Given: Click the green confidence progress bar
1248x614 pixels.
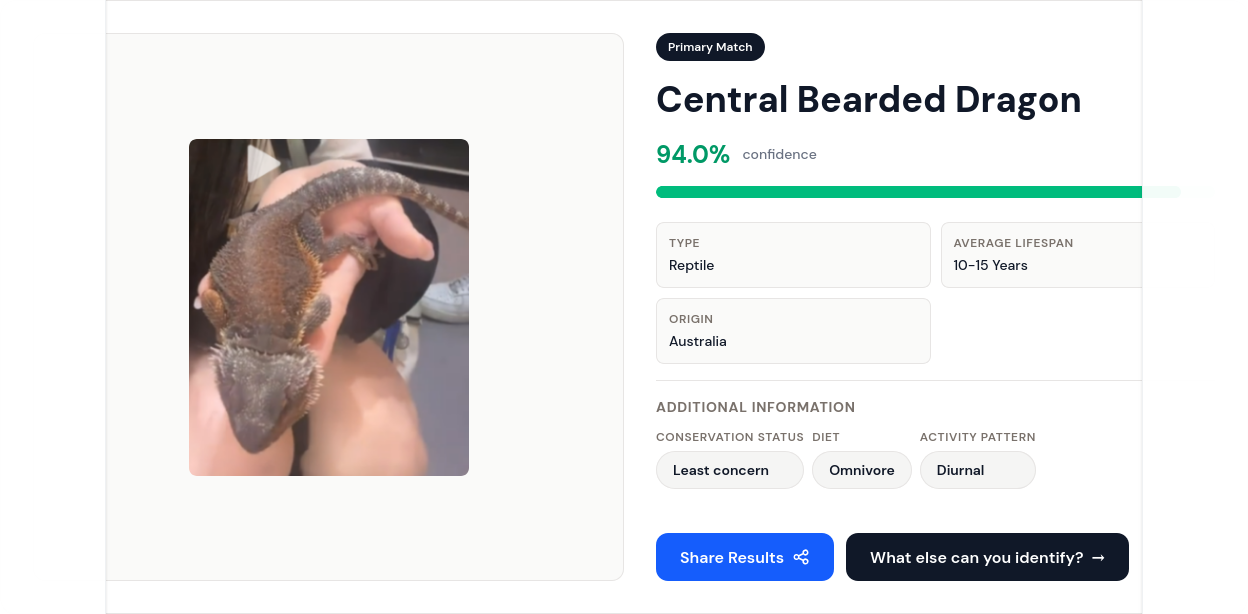Looking at the screenshot, I should tap(899, 192).
